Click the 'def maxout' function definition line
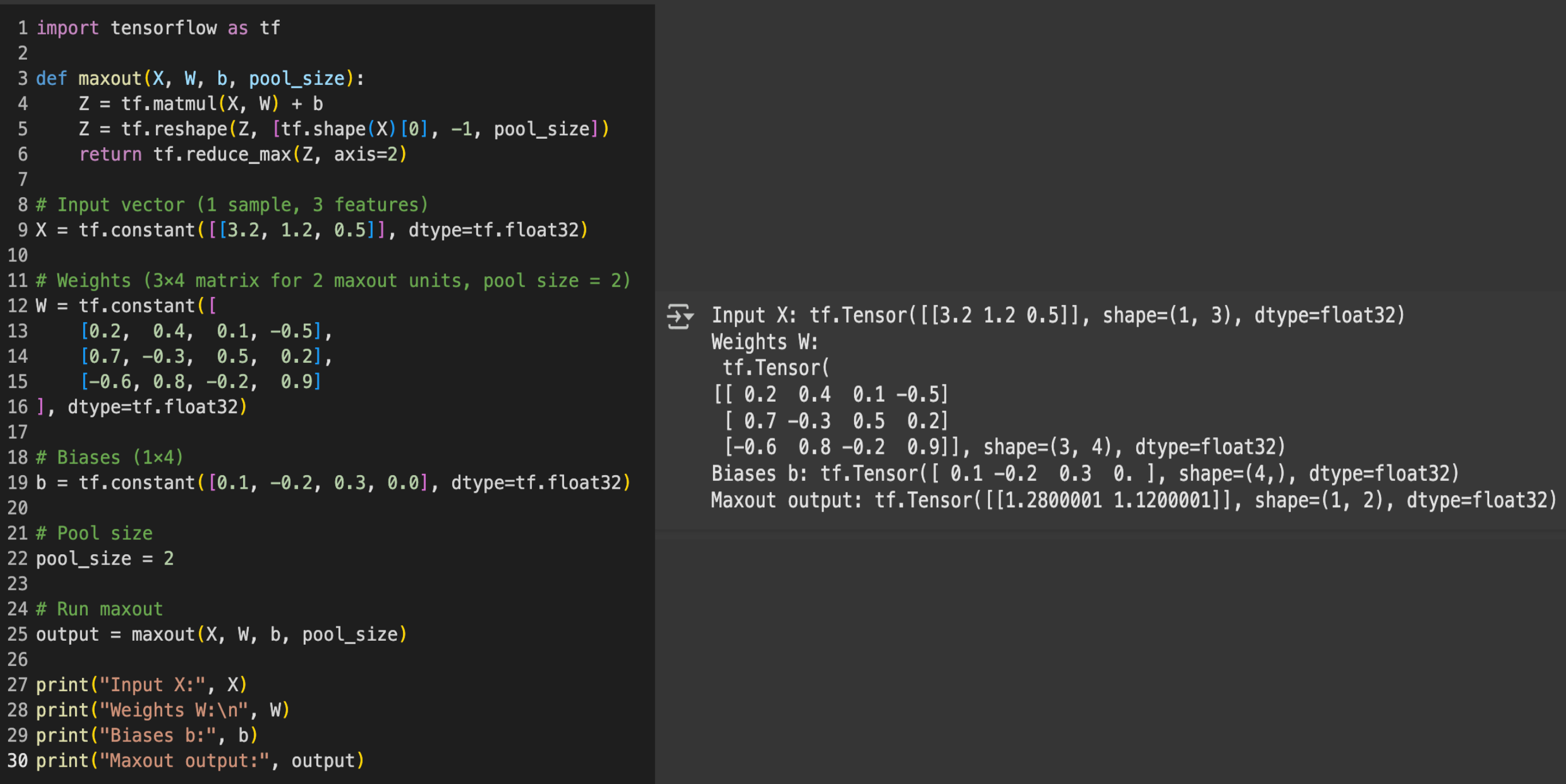 click(x=200, y=79)
